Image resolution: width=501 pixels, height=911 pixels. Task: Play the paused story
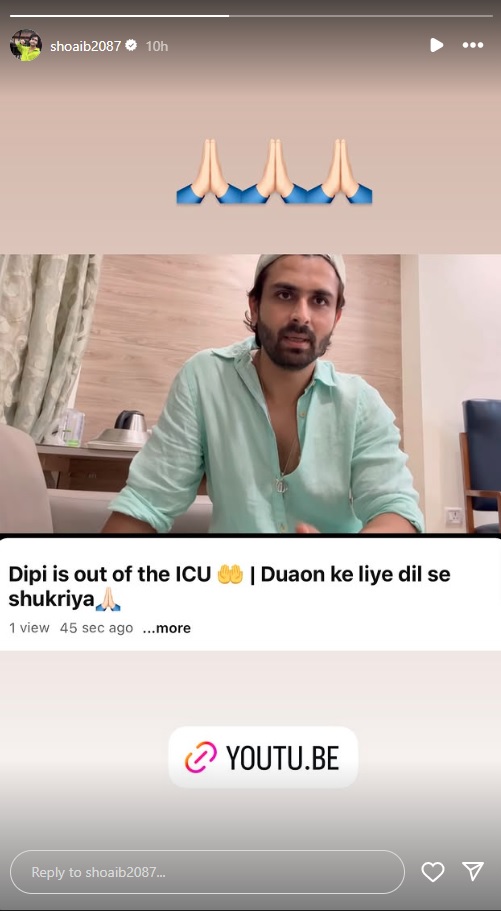coord(436,45)
